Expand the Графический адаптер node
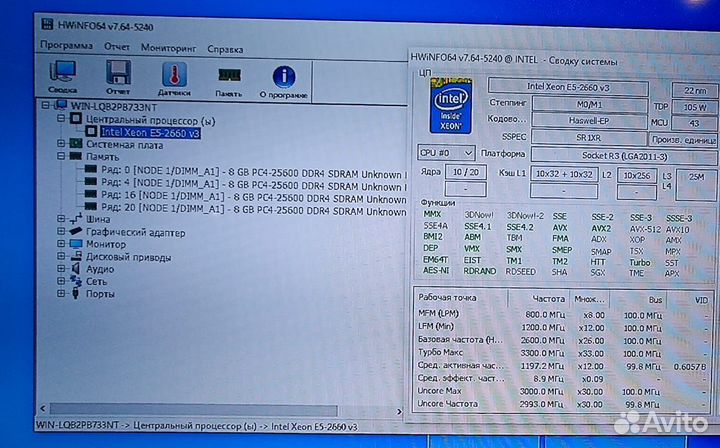 click(x=61, y=231)
